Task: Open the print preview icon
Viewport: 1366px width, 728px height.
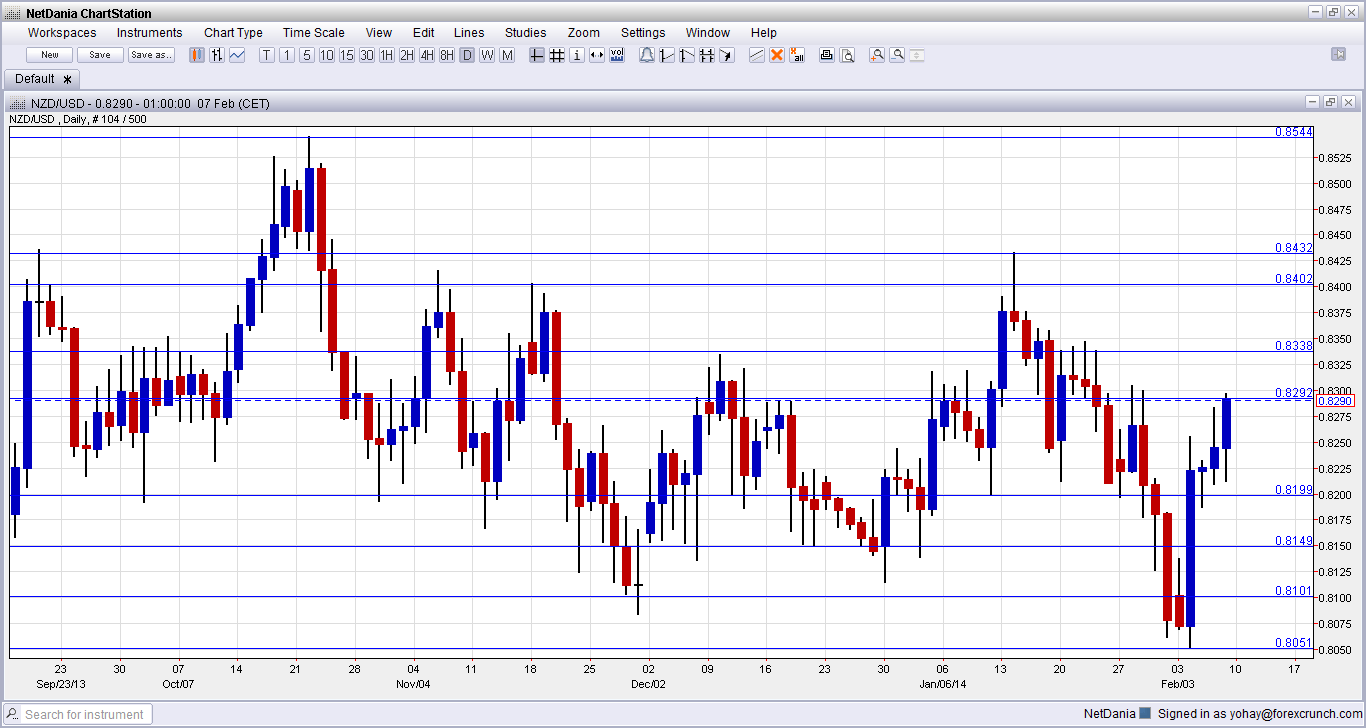Action: (x=847, y=55)
